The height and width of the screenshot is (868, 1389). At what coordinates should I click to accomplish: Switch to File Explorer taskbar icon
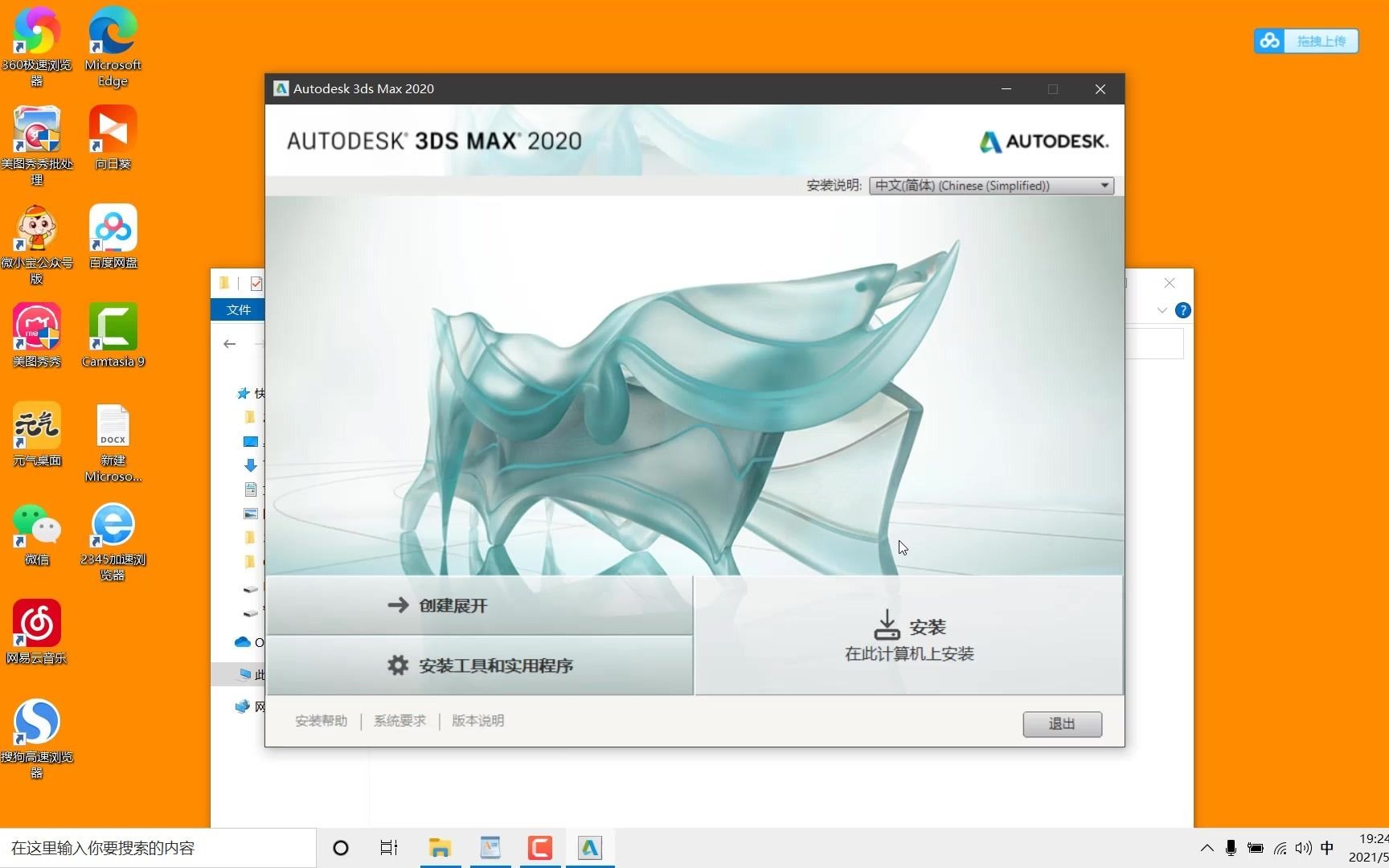[440, 848]
